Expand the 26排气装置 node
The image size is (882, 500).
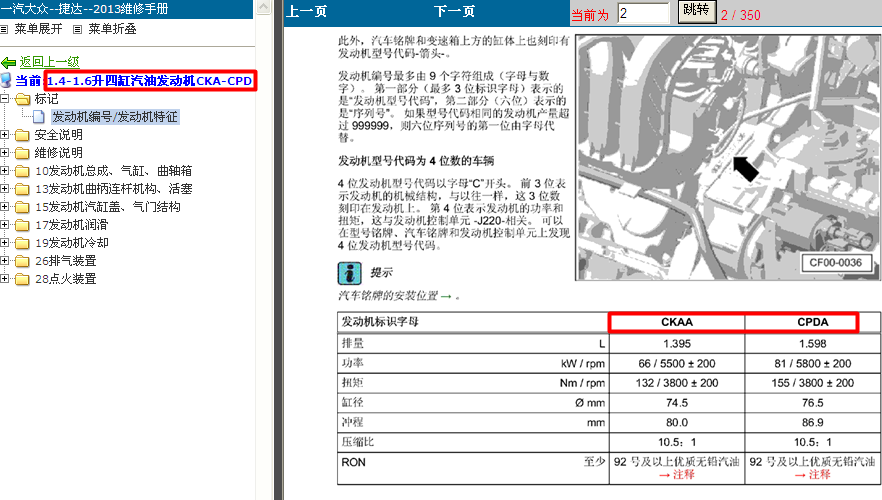4,260
